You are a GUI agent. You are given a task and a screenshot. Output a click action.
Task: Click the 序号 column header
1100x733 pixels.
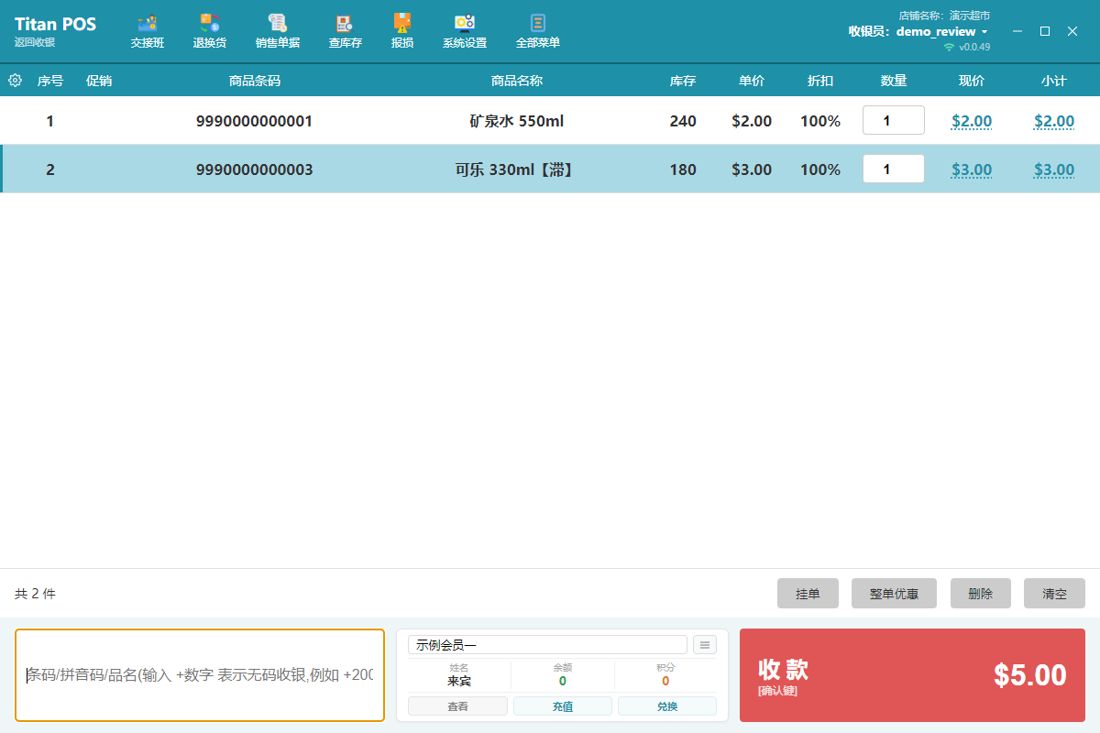[x=50, y=81]
